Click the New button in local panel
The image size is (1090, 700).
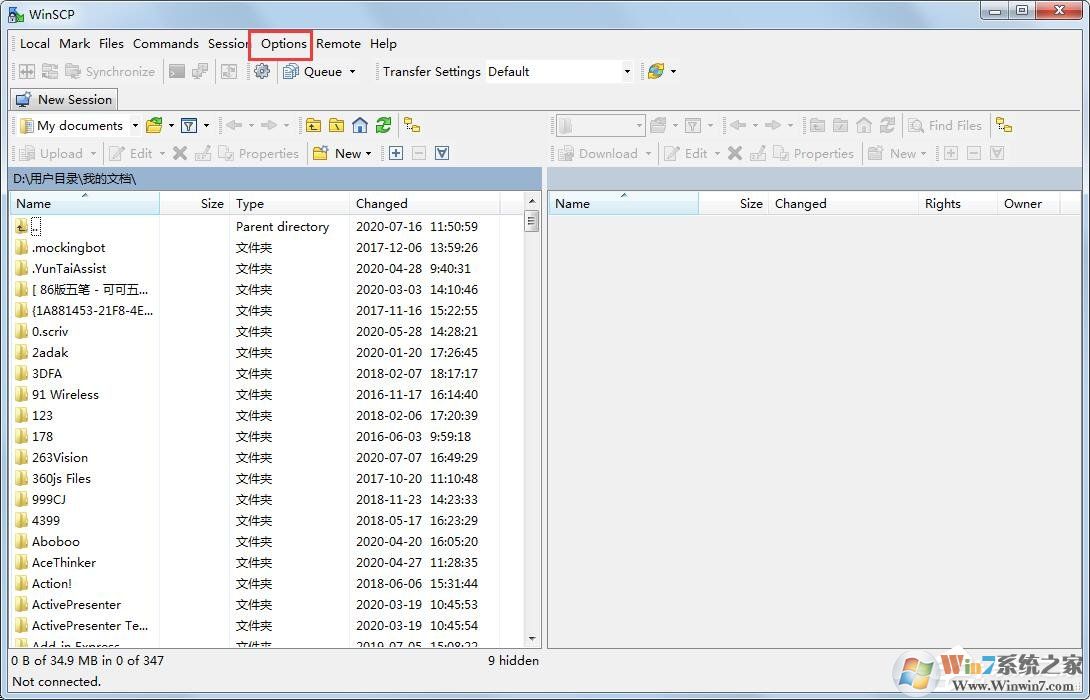pos(341,154)
